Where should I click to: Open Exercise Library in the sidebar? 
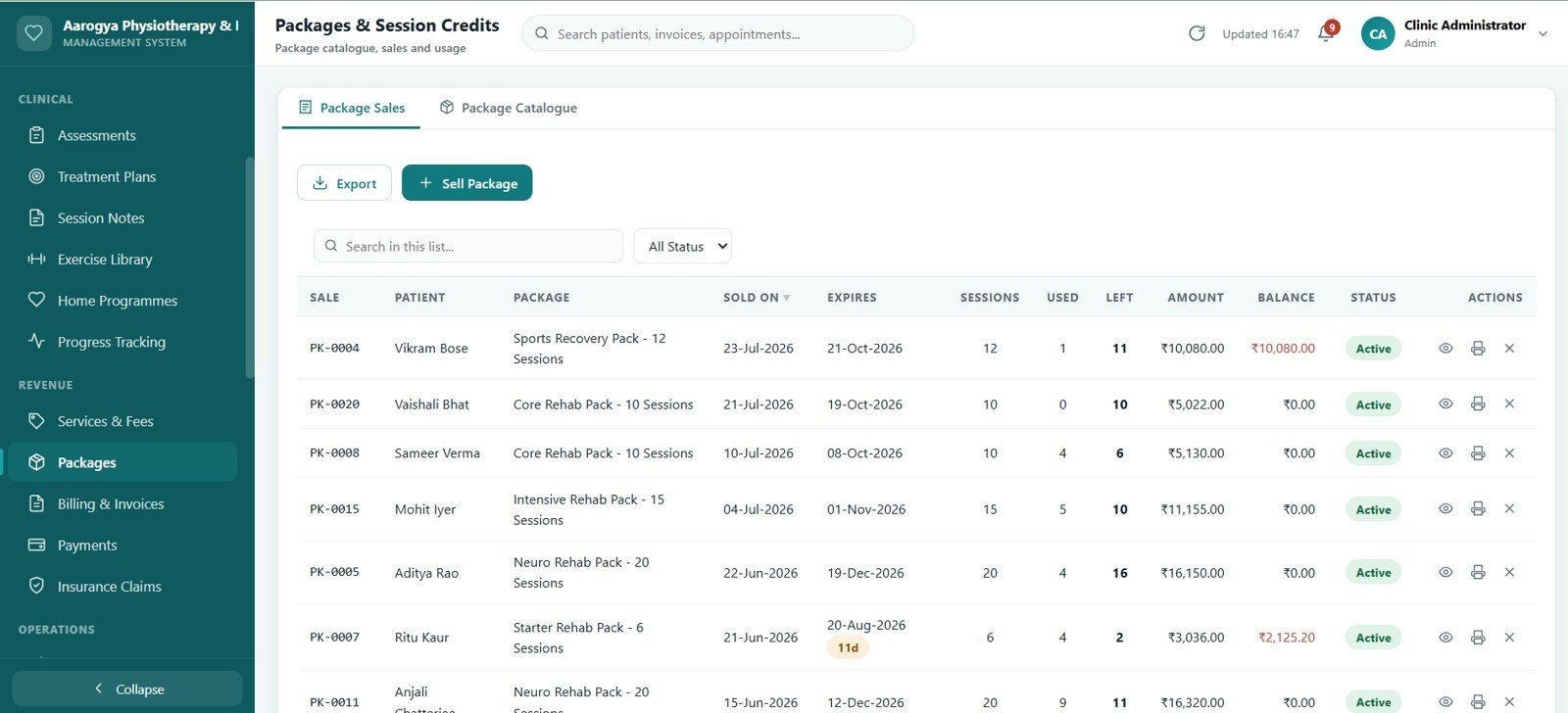[122, 259]
